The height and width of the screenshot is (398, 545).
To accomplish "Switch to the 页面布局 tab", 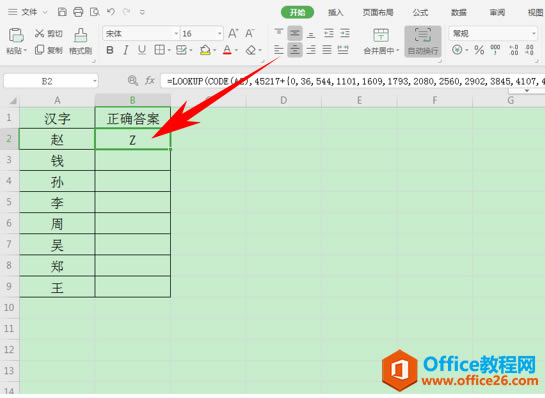I will tap(378, 13).
